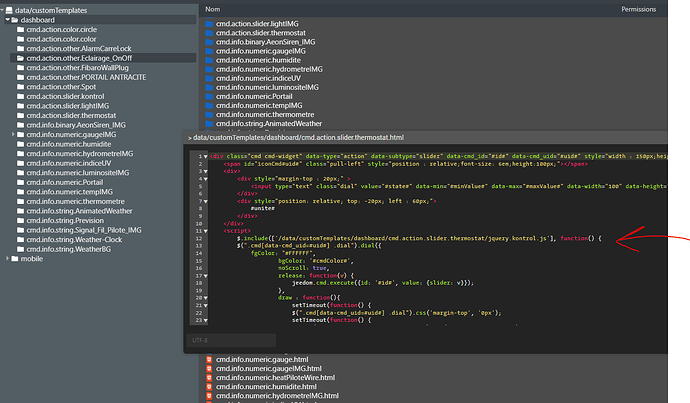Fold code at line 1 arrow

click(206, 157)
